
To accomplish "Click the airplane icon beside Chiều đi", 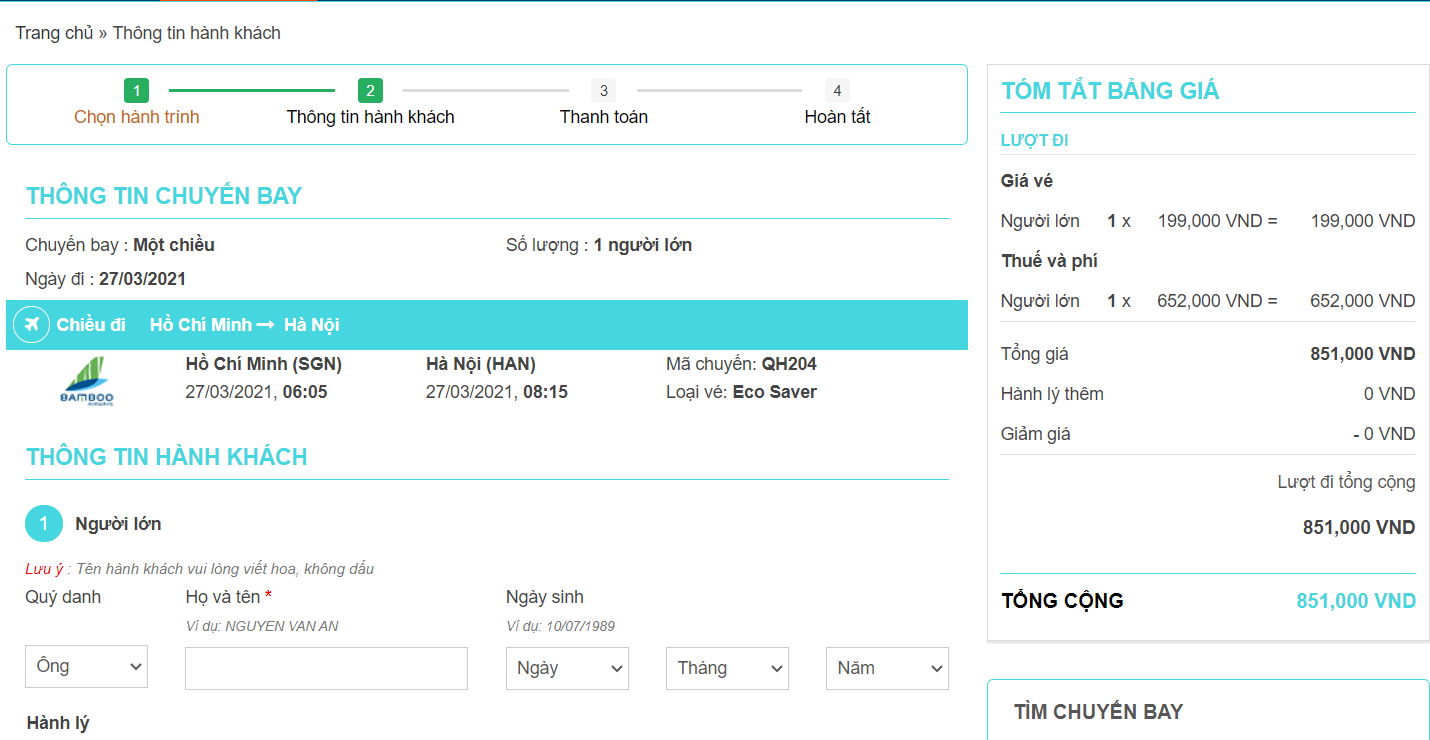I will pyautogui.click(x=31, y=325).
